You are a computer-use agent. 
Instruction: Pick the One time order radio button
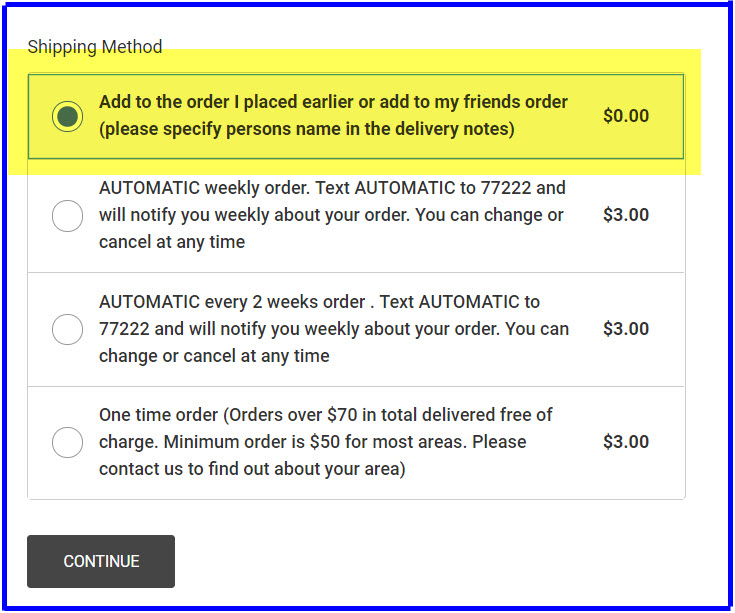point(67,442)
